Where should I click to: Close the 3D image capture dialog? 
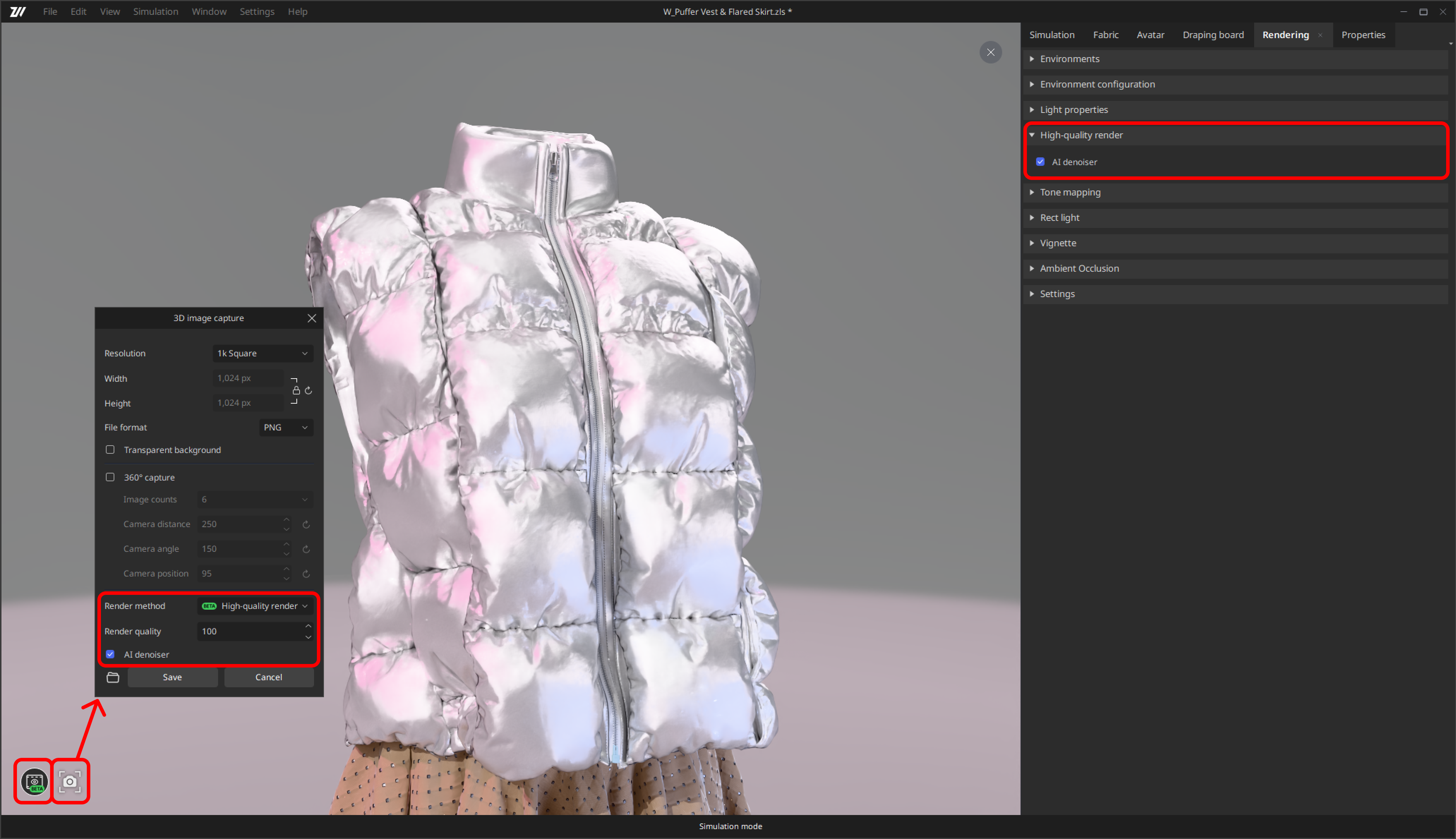pyautogui.click(x=312, y=318)
